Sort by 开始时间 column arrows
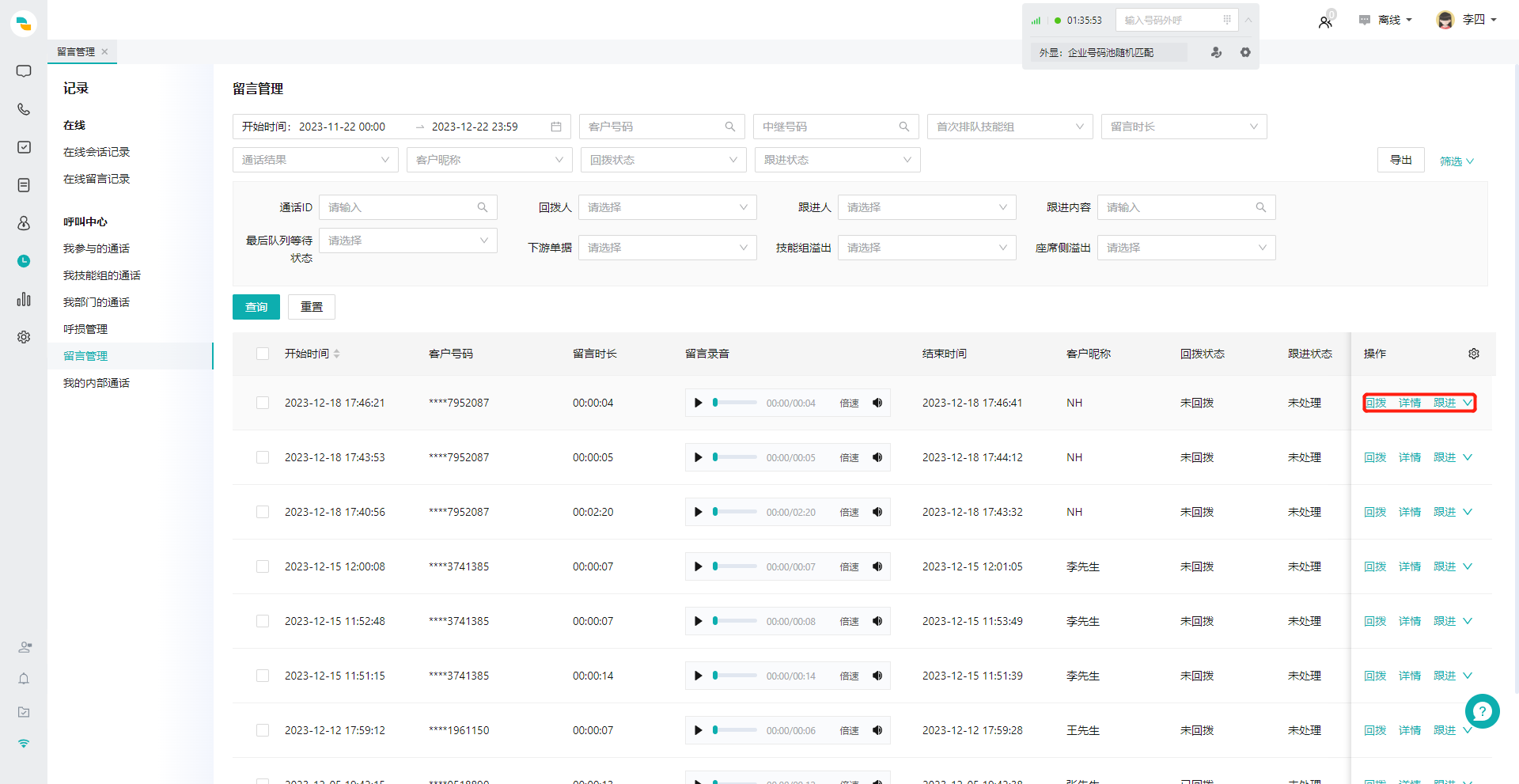This screenshot has width=1519, height=784. [x=337, y=354]
